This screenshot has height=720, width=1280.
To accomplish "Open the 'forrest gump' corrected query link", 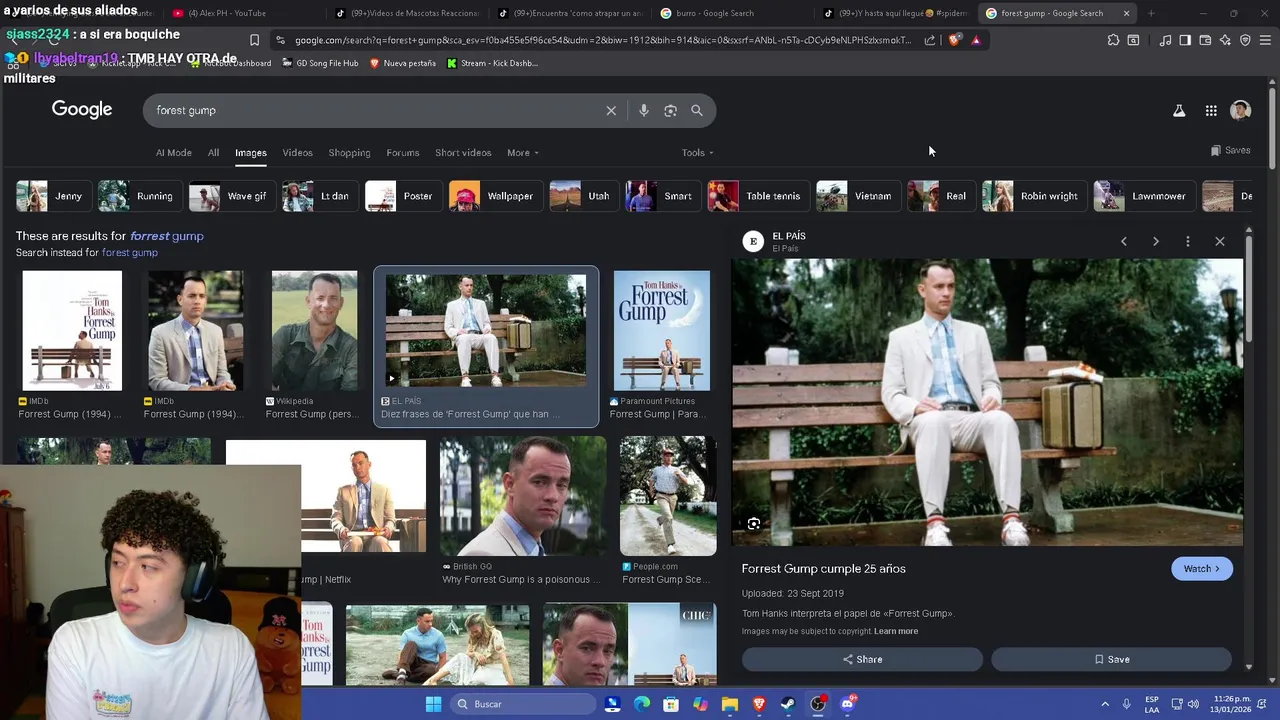I will coord(167,236).
